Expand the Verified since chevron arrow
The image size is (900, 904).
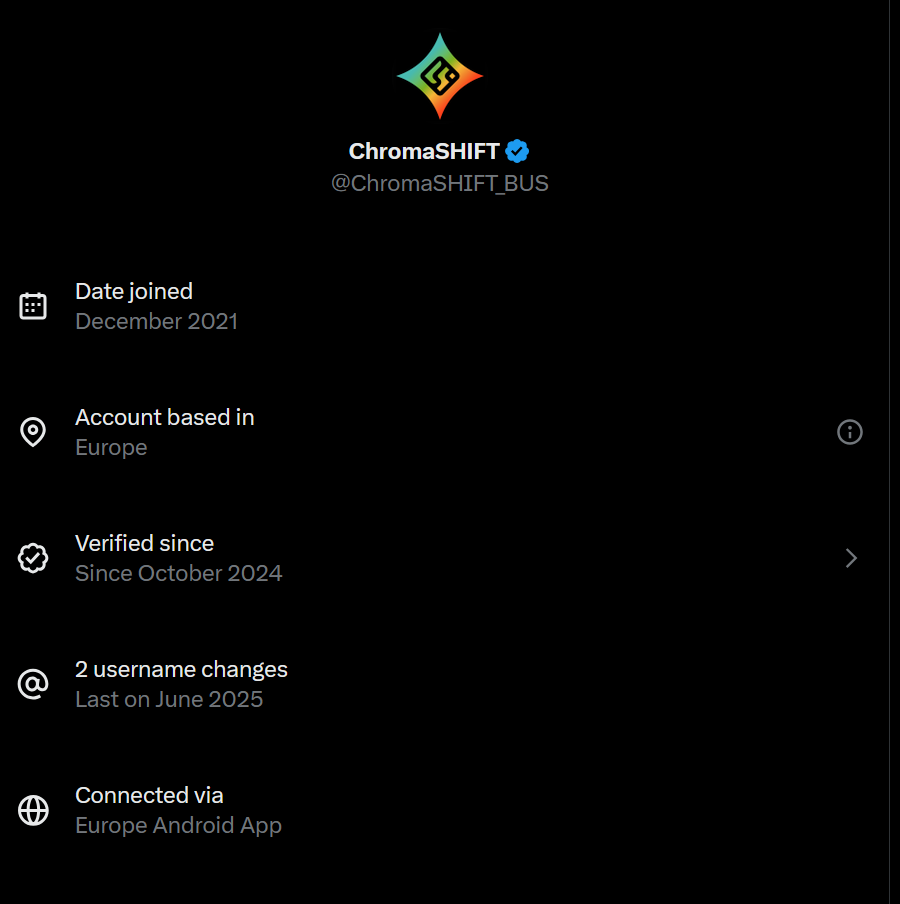click(x=851, y=558)
